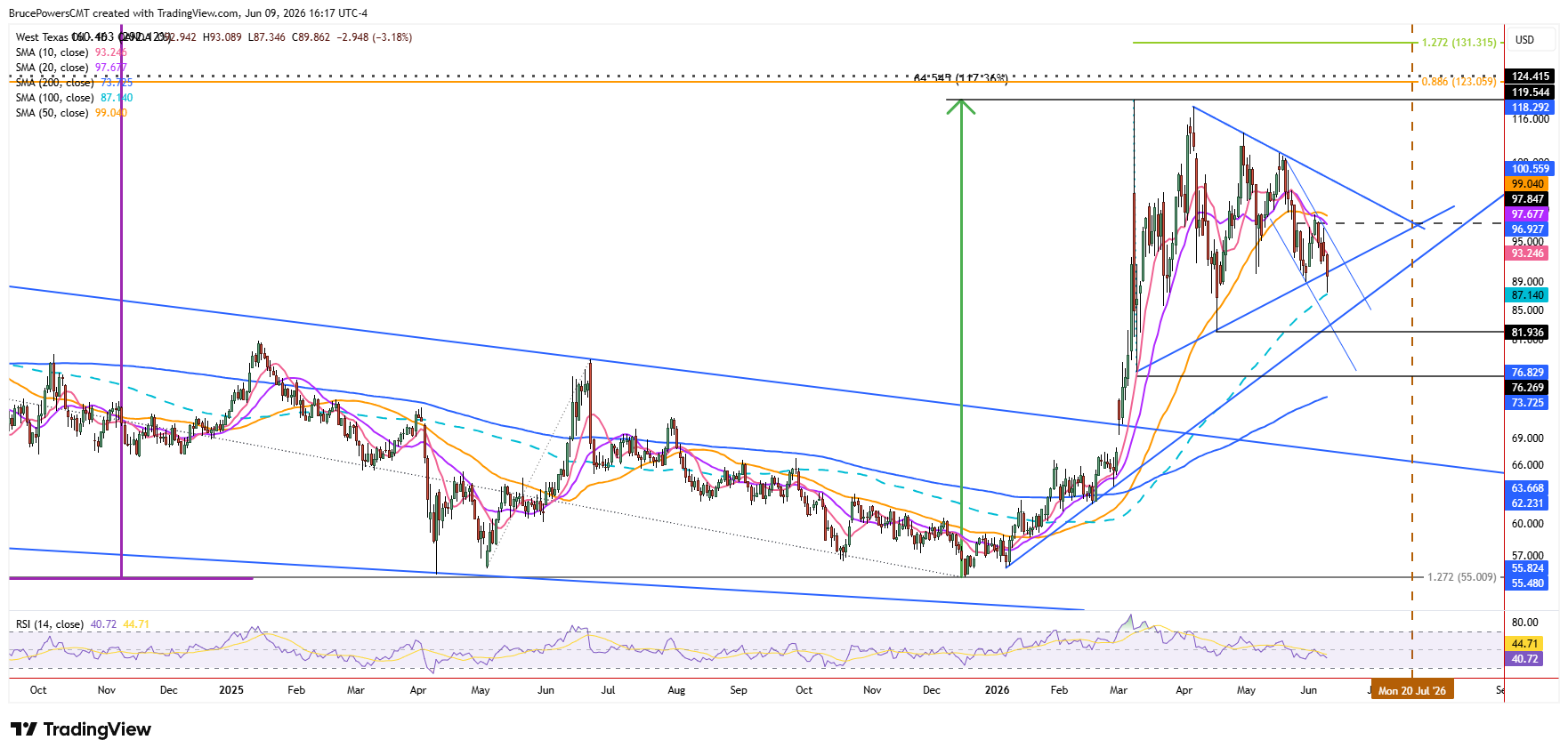Screen dimensions: 1568x756
Task: Click the black 76.269 price axis label
Action: tap(1528, 388)
